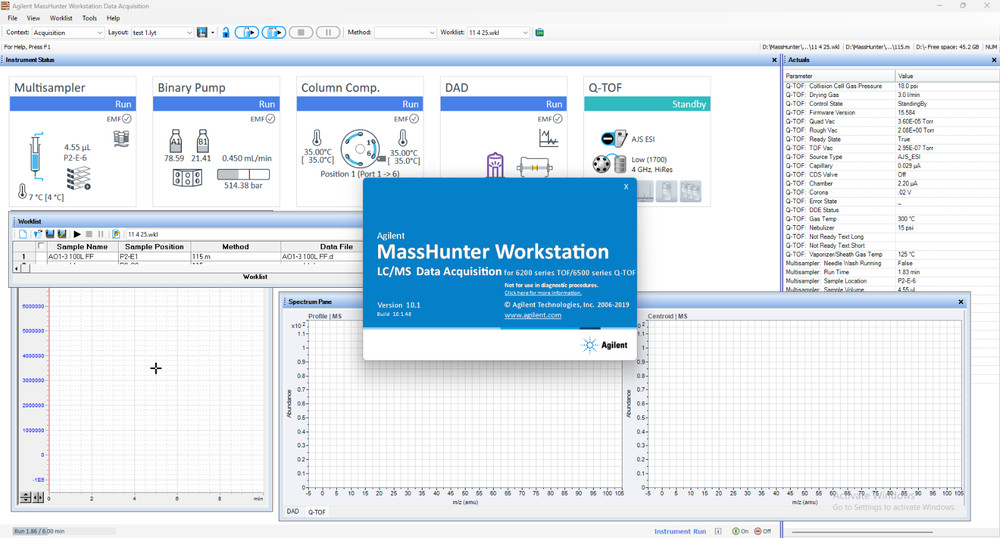Screen dimensions: 1000x538
Task: Click the Worklist pane stop button
Action: (x=89, y=235)
